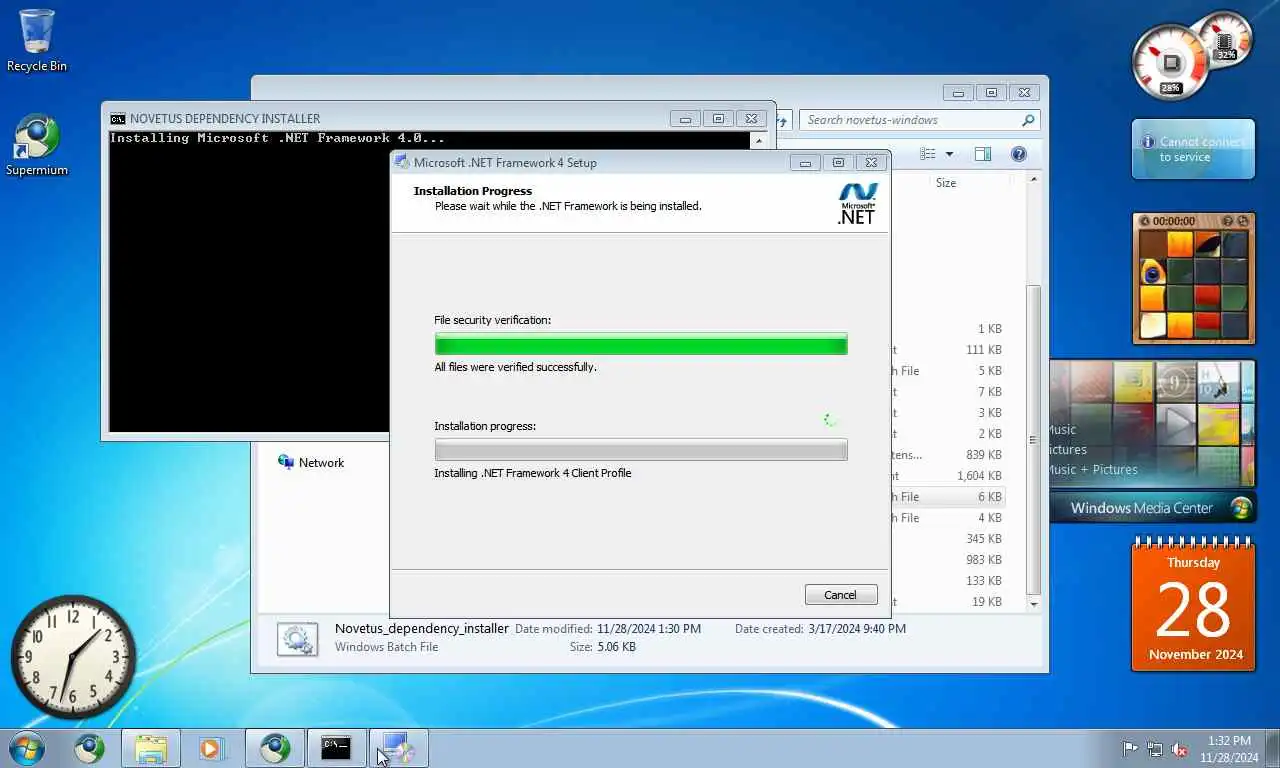Maximize the Explorer window
The height and width of the screenshot is (768, 1280).
click(991, 93)
